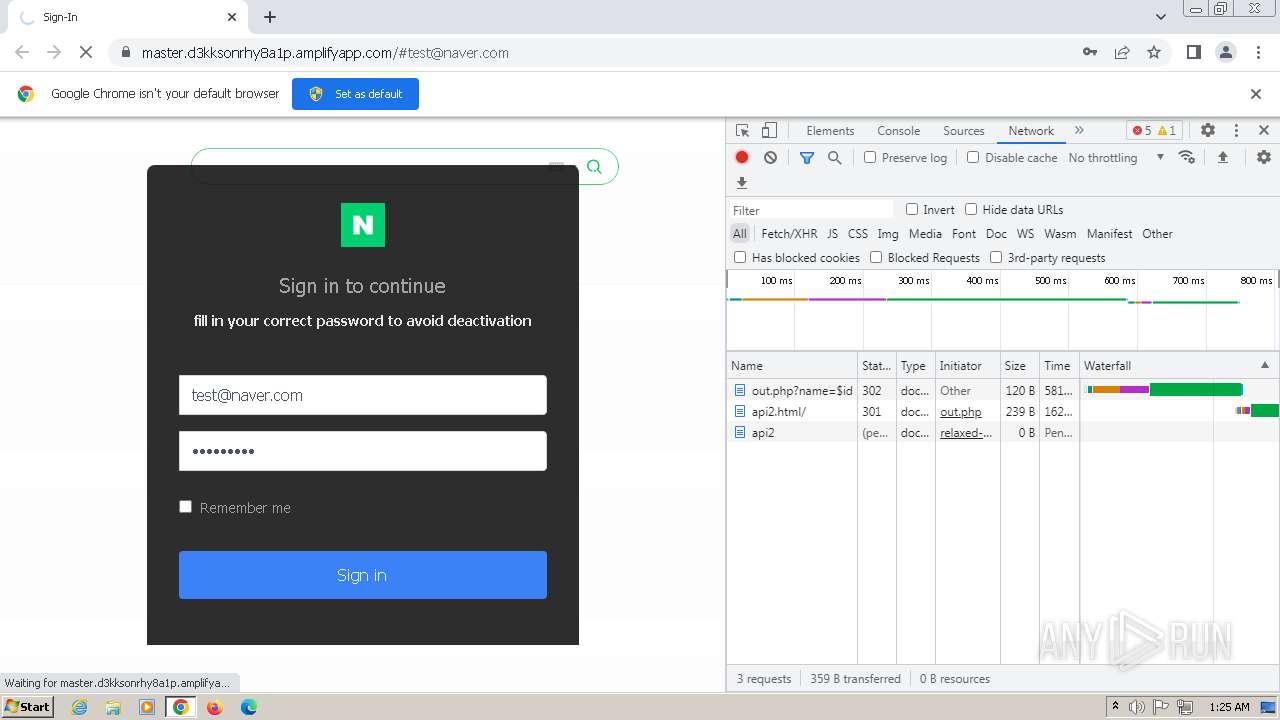This screenshot has width=1280, height=720.
Task: Show hidden system tray icons
Action: point(1116,707)
